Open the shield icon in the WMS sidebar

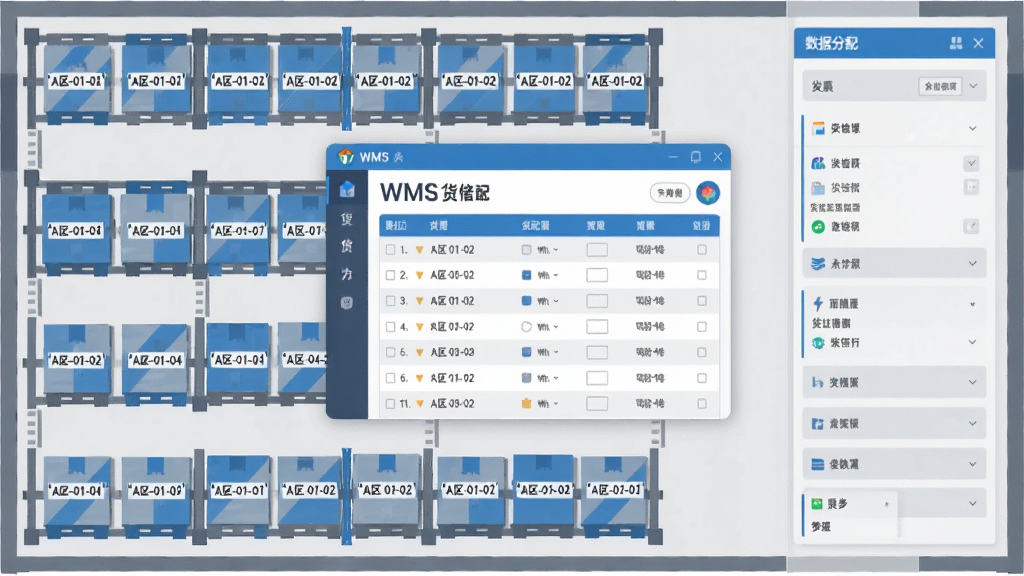347,302
